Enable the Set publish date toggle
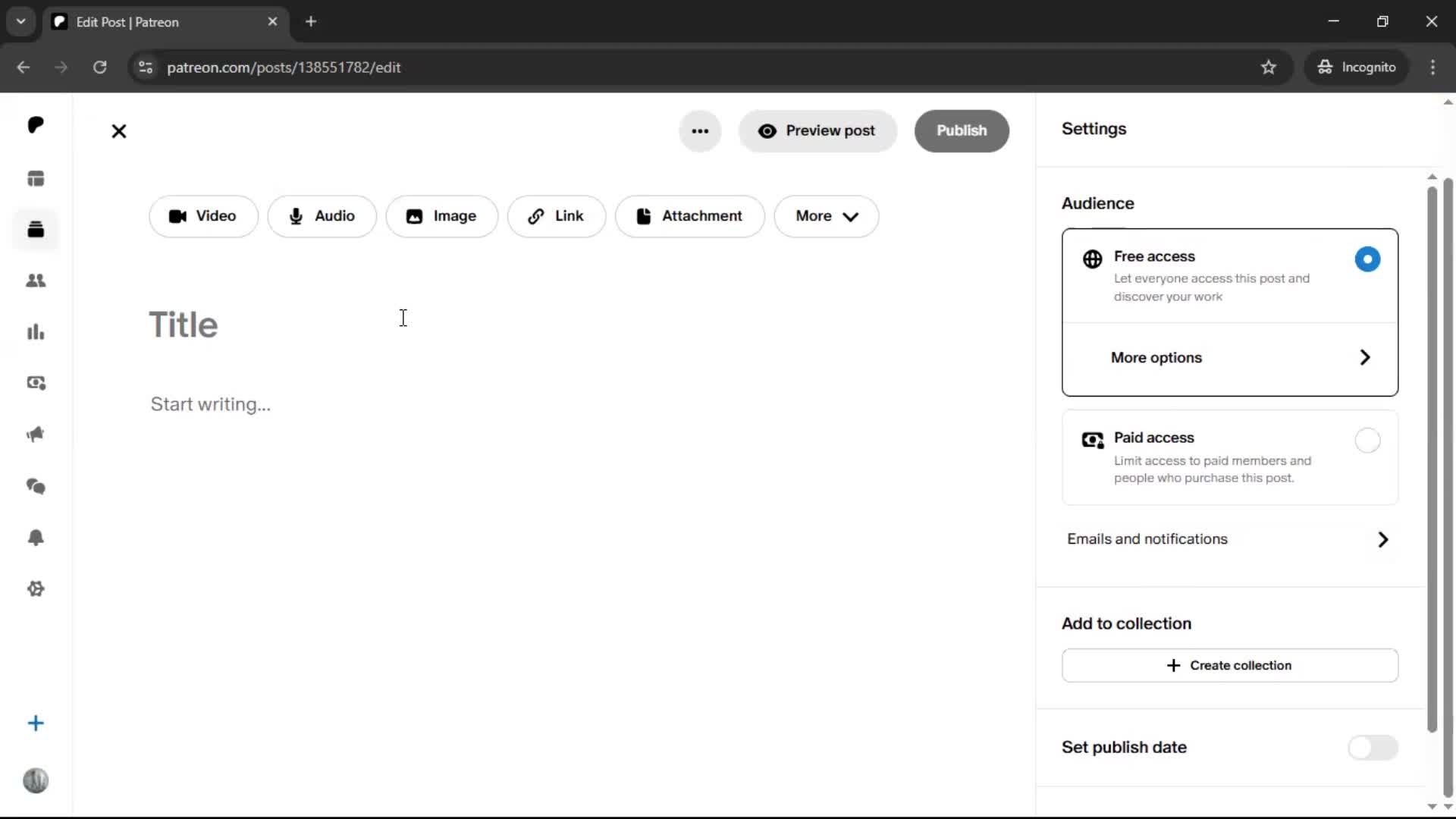 click(1373, 748)
